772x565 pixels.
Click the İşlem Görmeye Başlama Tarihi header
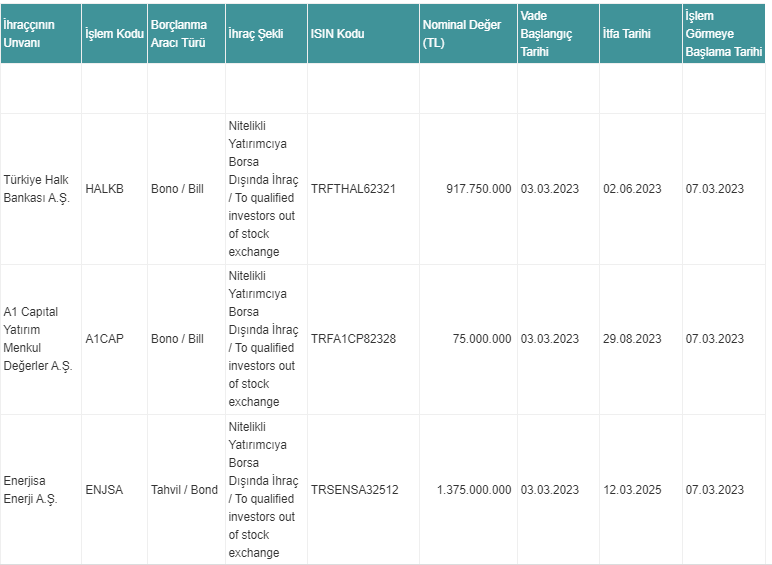click(724, 33)
